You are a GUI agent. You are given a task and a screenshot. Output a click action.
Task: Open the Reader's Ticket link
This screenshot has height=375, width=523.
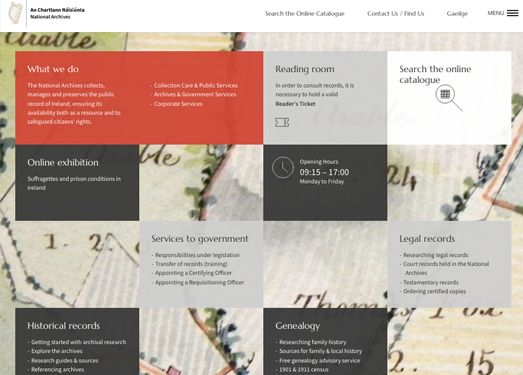(296, 104)
